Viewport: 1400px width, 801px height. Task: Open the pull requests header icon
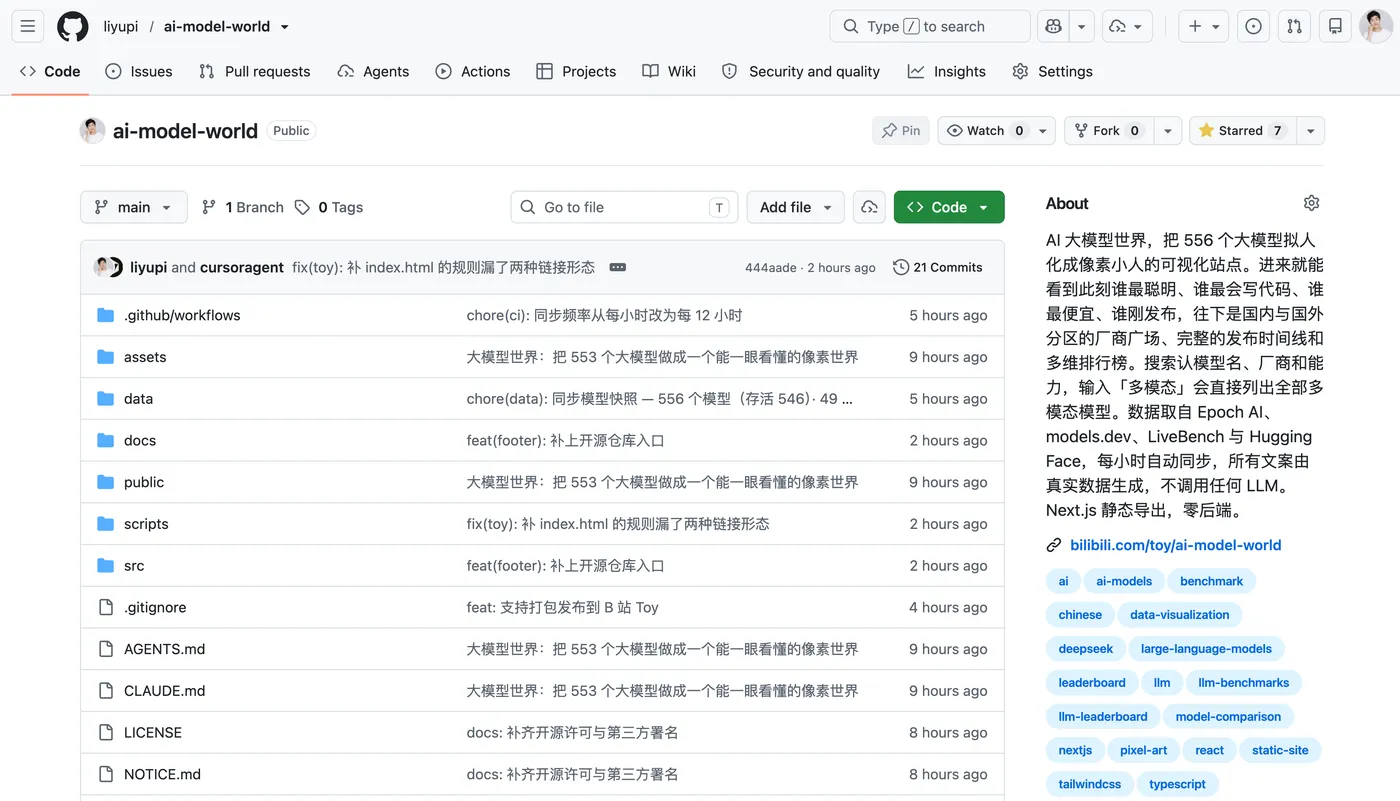[1294, 27]
